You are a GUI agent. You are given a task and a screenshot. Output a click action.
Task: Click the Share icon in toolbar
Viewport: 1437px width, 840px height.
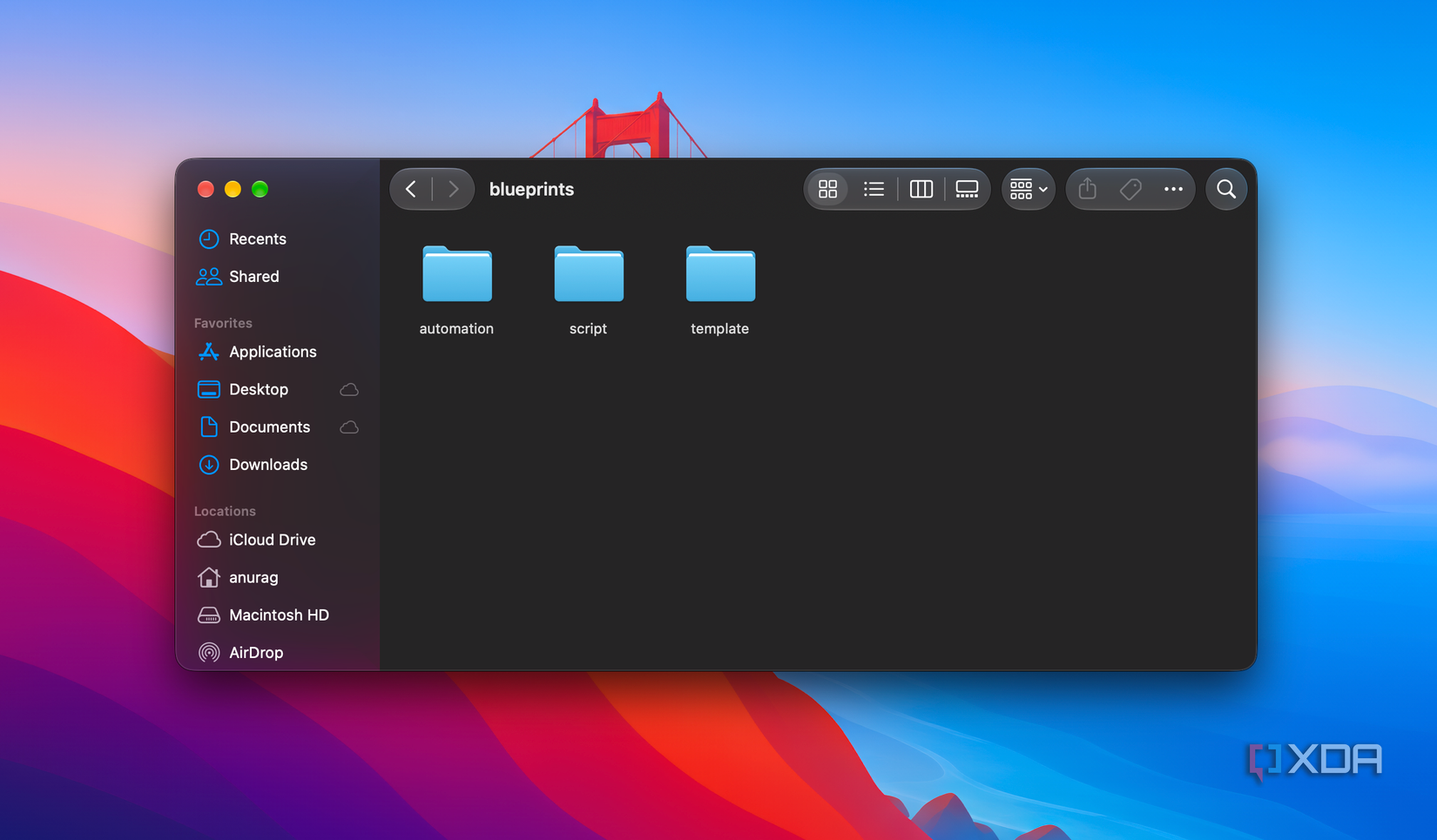click(1087, 189)
